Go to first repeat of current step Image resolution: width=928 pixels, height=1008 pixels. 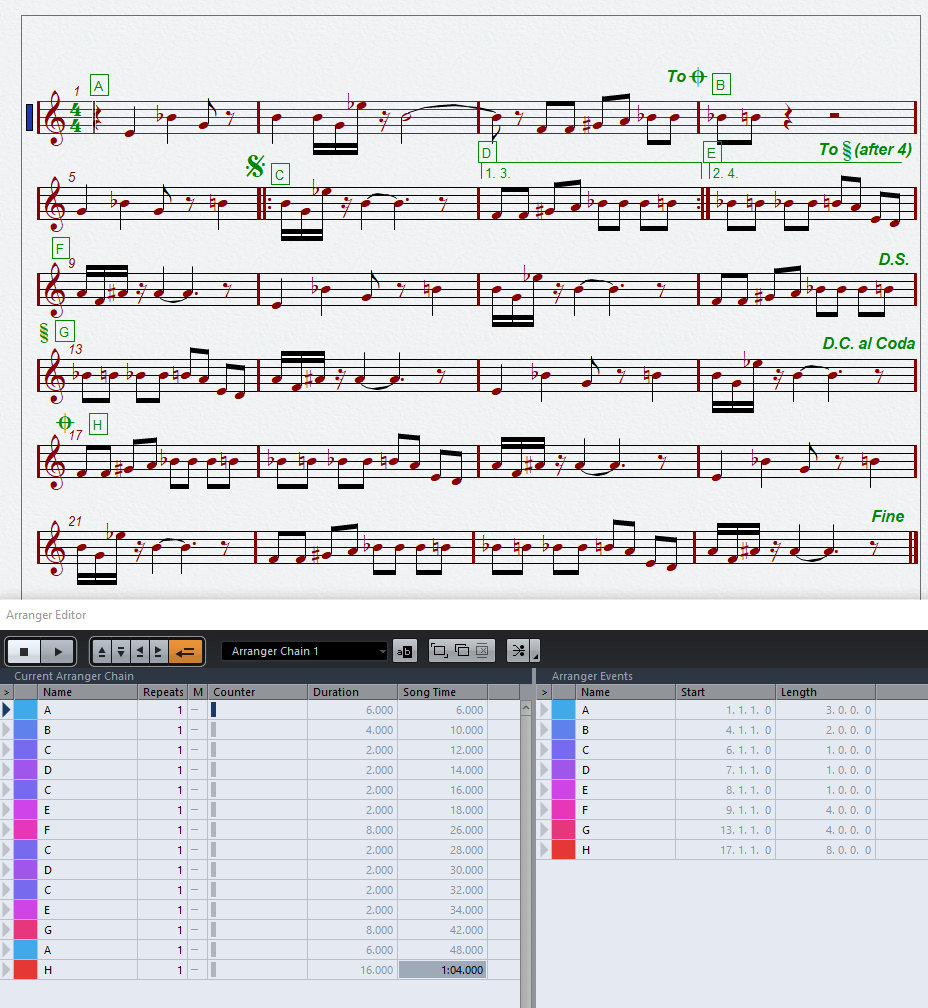[139, 651]
